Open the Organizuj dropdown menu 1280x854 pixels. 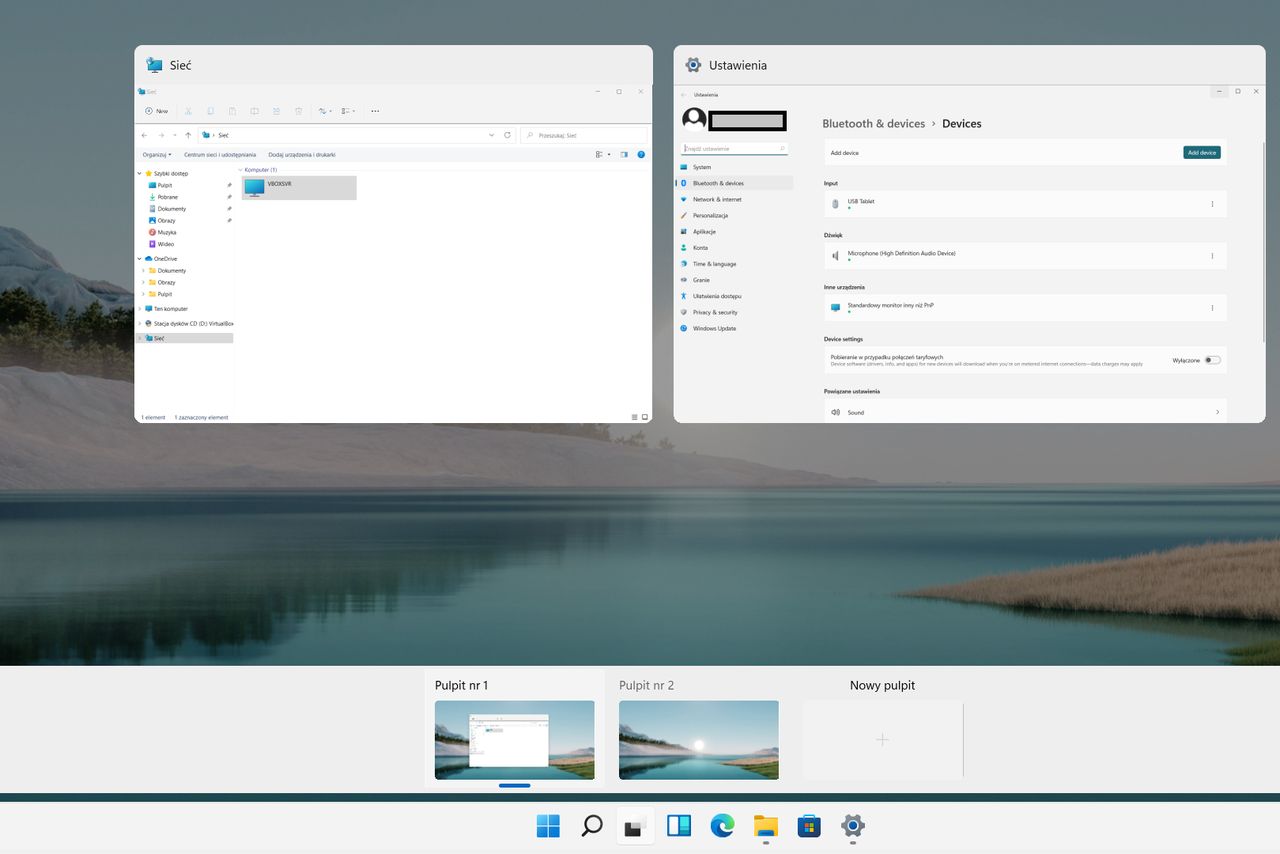click(159, 154)
